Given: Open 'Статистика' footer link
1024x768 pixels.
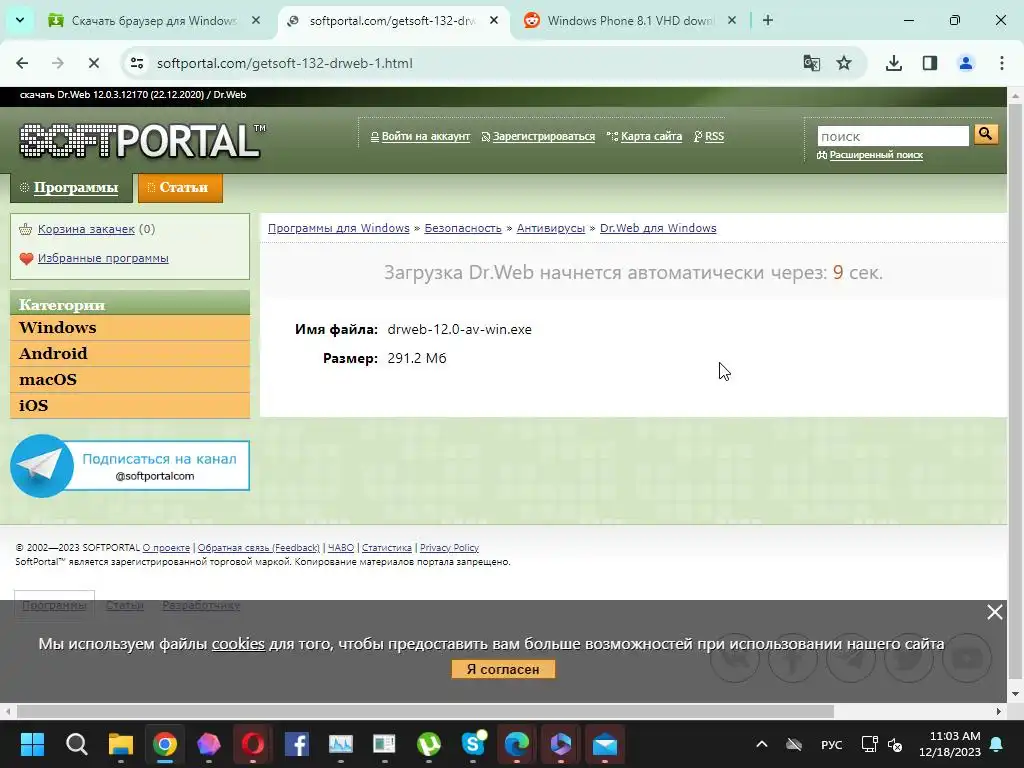Looking at the screenshot, I should (x=387, y=548).
